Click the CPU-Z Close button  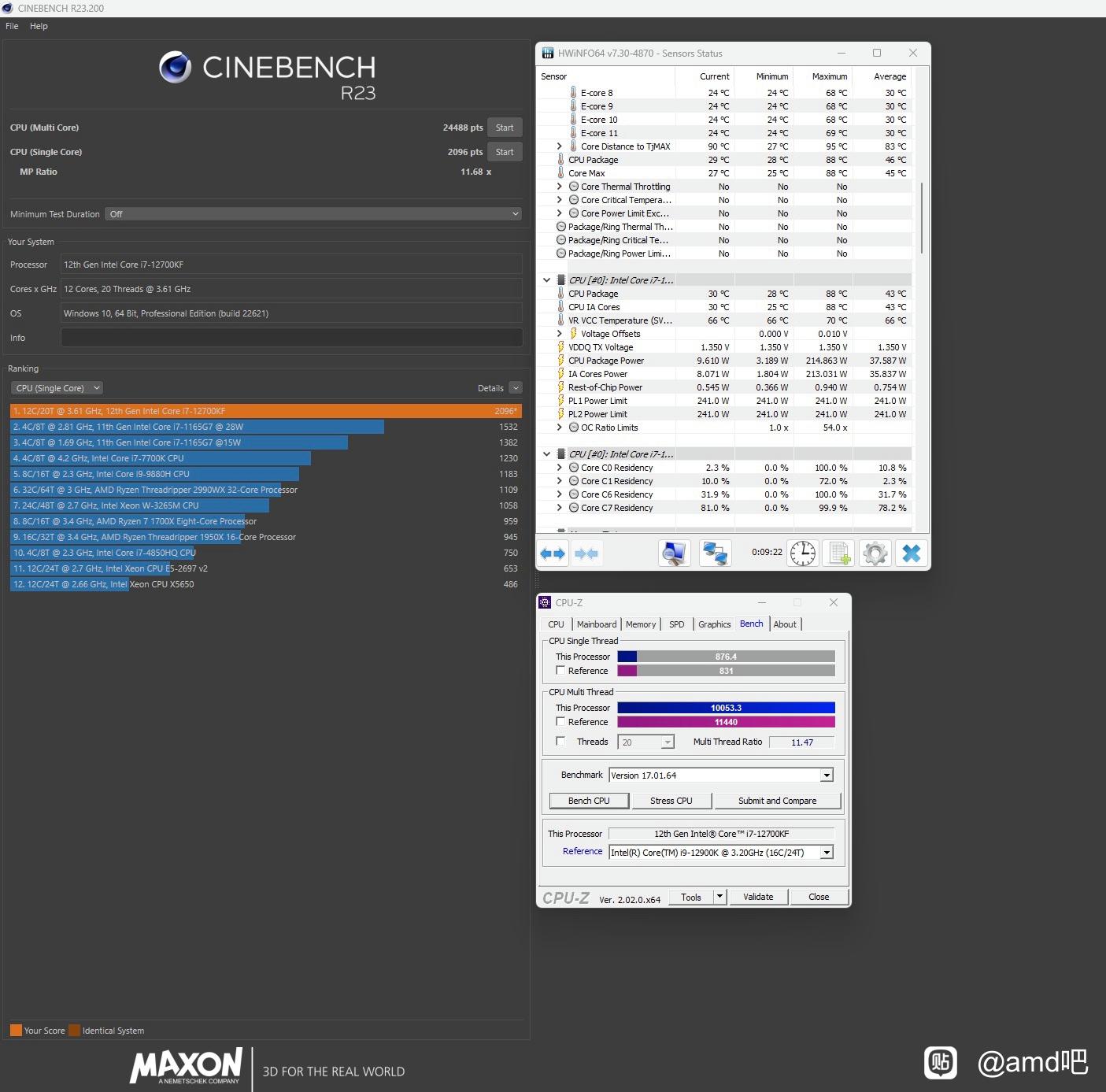pyautogui.click(x=819, y=897)
